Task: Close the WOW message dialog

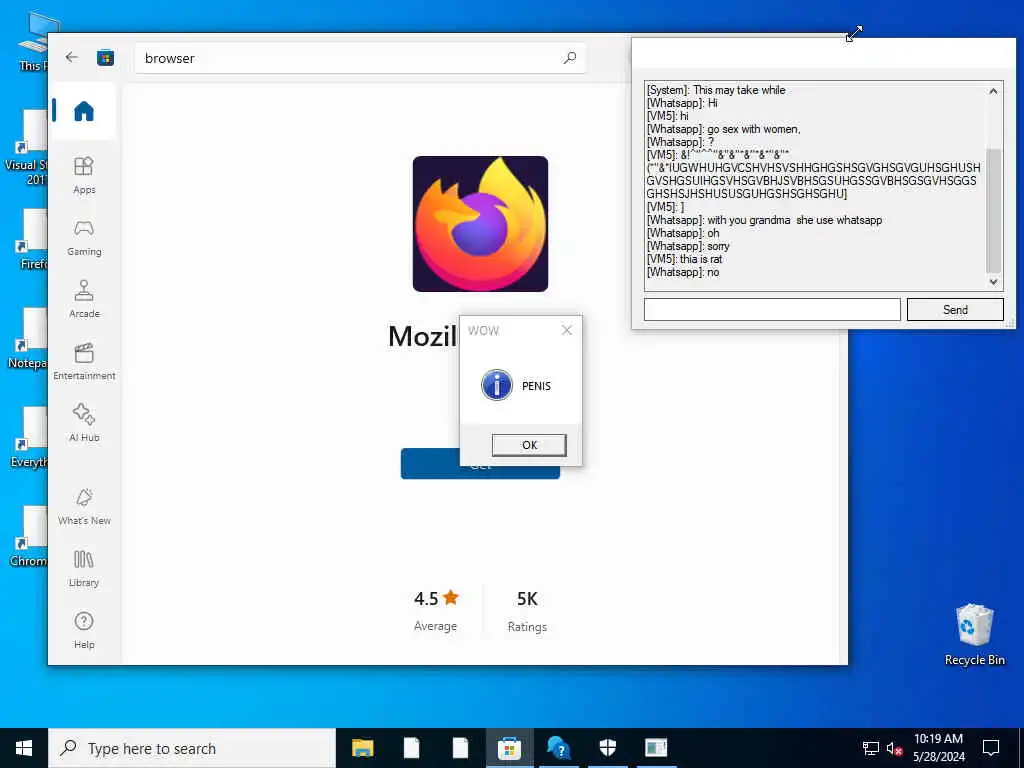Action: tap(567, 330)
